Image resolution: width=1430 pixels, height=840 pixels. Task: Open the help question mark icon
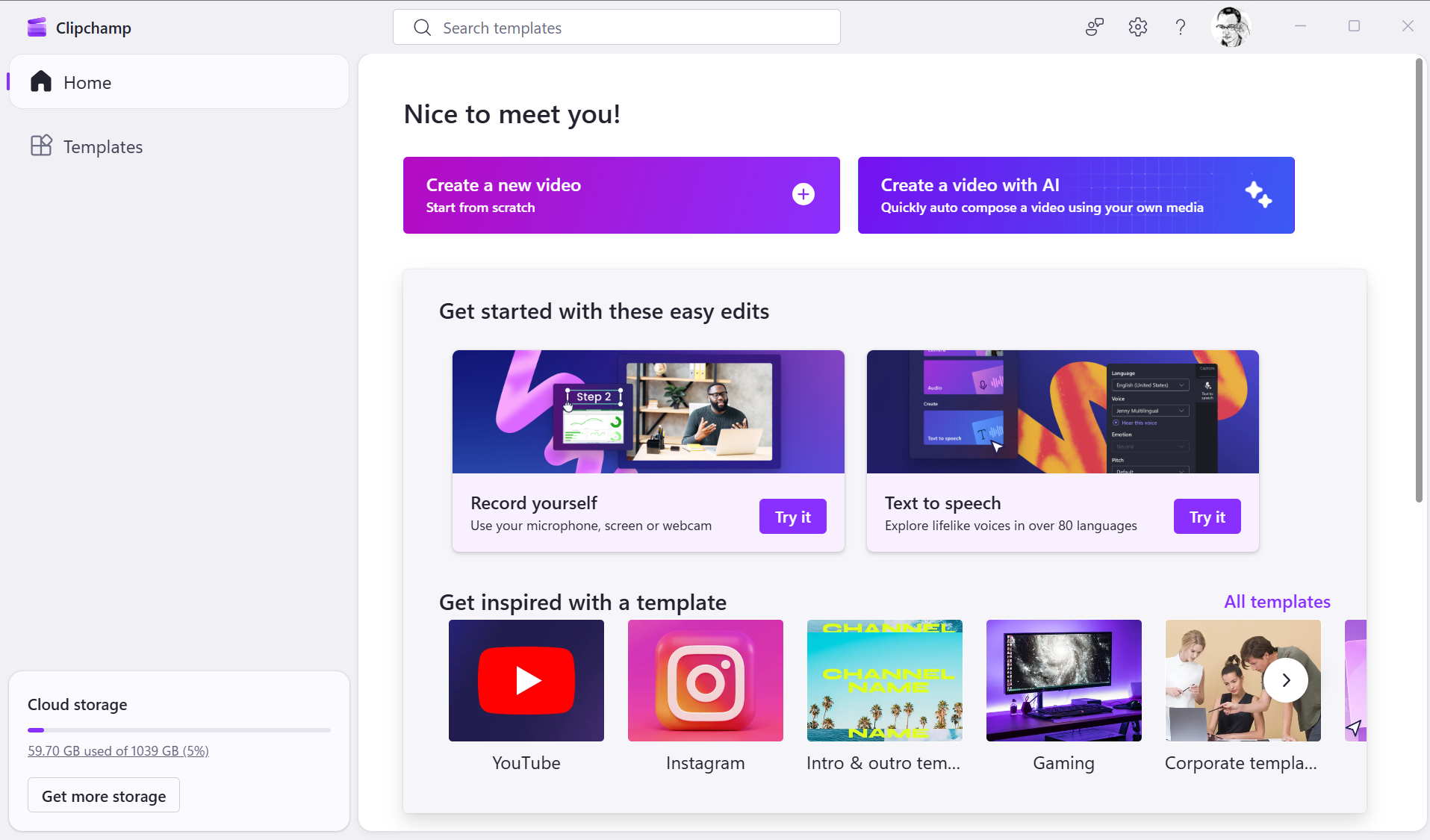click(x=1181, y=28)
